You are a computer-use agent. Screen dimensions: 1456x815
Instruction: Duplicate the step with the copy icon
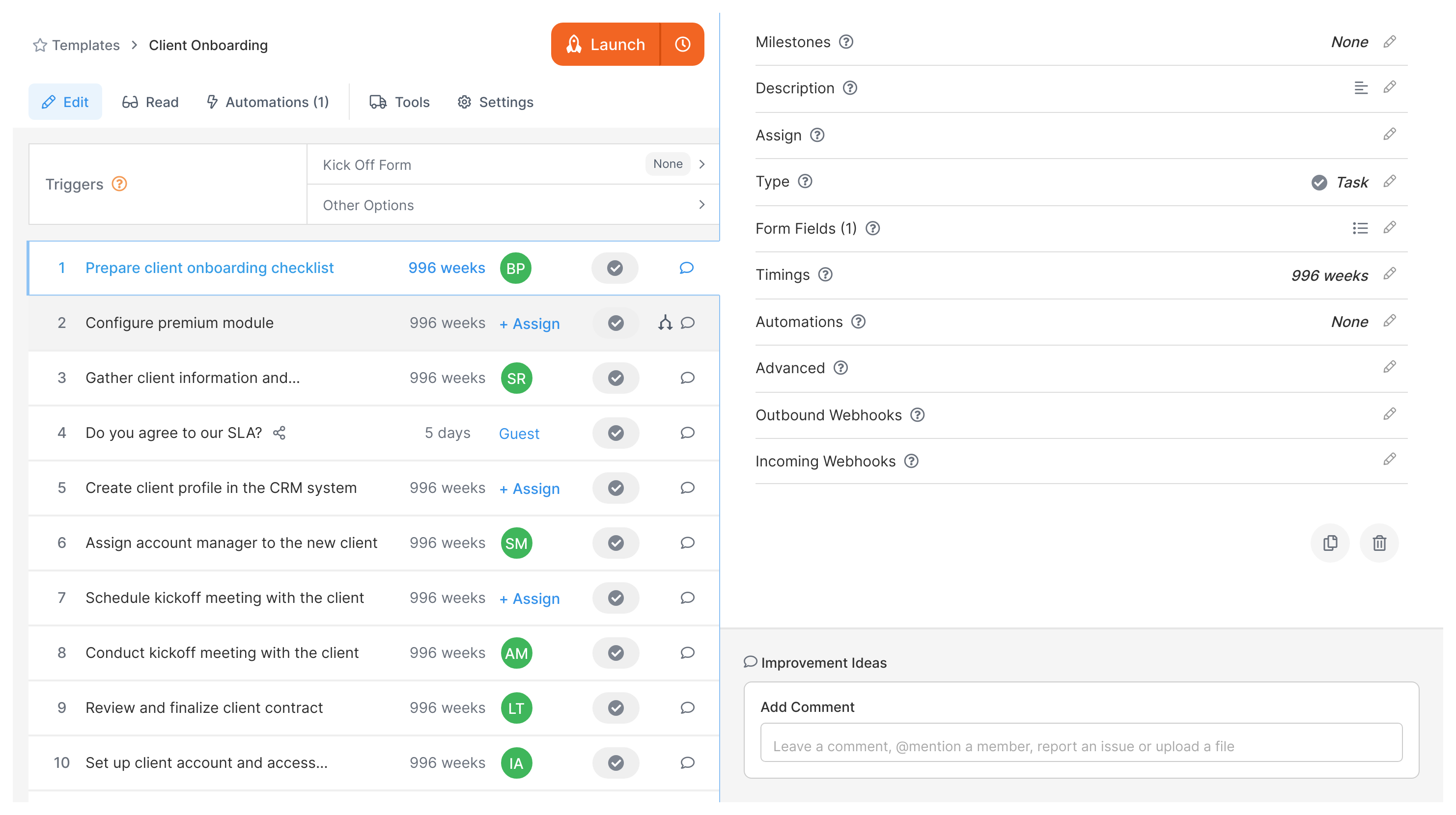pyautogui.click(x=1330, y=543)
